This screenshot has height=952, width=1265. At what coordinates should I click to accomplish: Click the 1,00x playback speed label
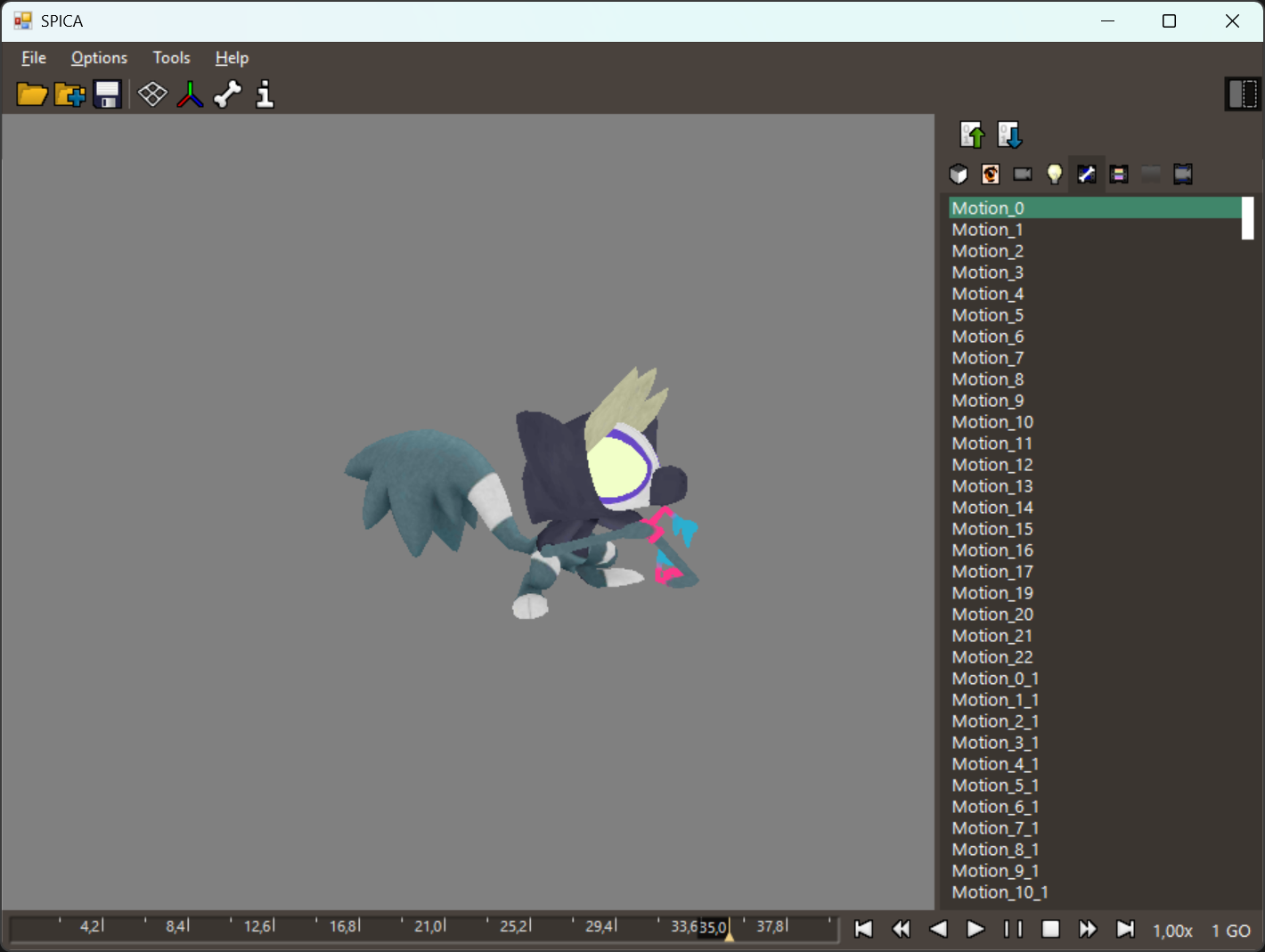(1172, 931)
